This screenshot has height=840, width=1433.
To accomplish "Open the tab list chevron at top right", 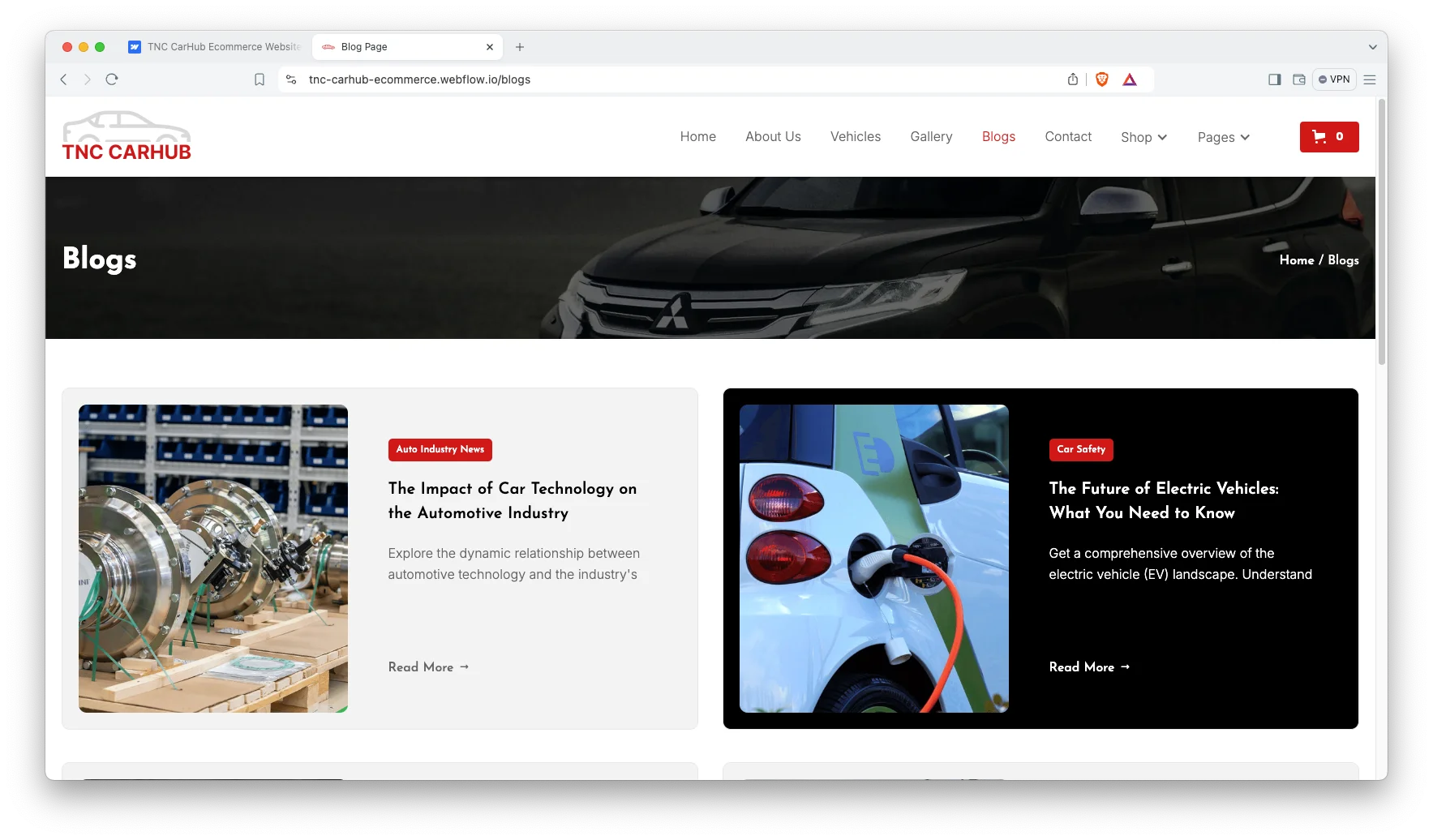I will click(x=1371, y=47).
